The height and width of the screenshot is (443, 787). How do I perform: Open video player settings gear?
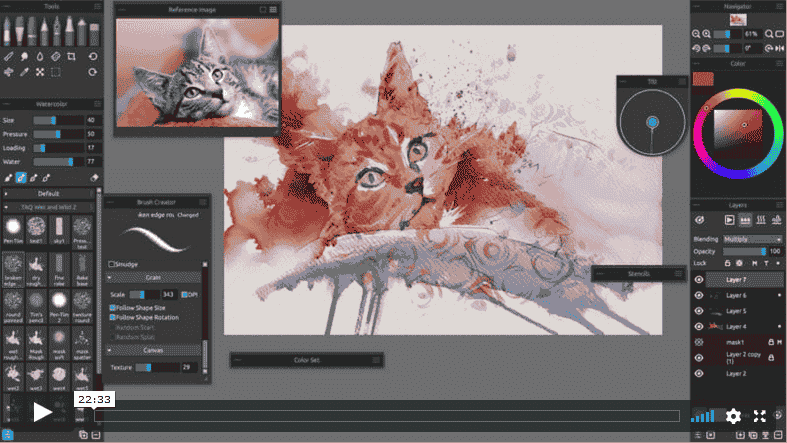point(733,416)
